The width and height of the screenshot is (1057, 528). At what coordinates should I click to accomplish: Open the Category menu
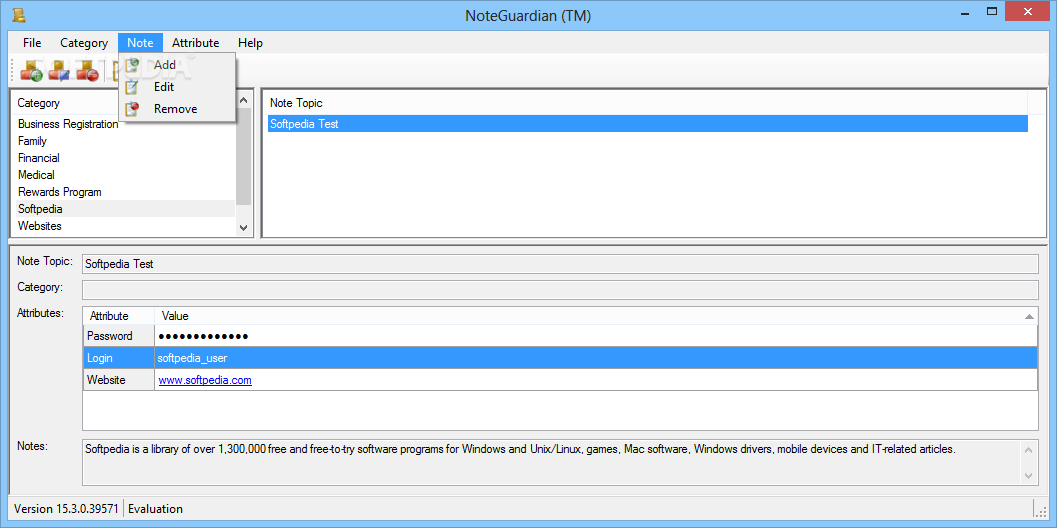coord(84,42)
